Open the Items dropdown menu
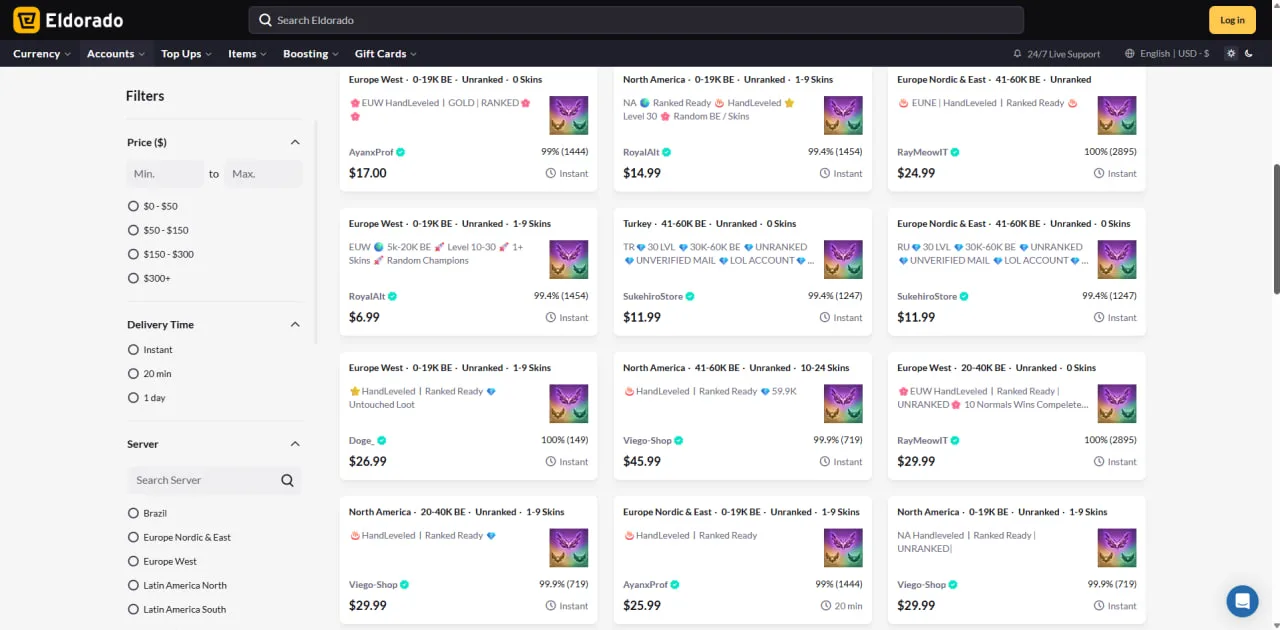The width and height of the screenshot is (1280, 630). coord(248,54)
